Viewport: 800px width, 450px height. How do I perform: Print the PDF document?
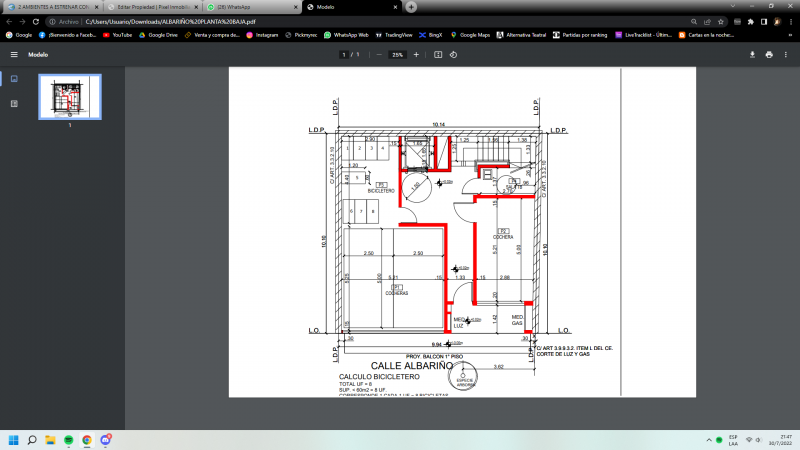[x=769, y=55]
